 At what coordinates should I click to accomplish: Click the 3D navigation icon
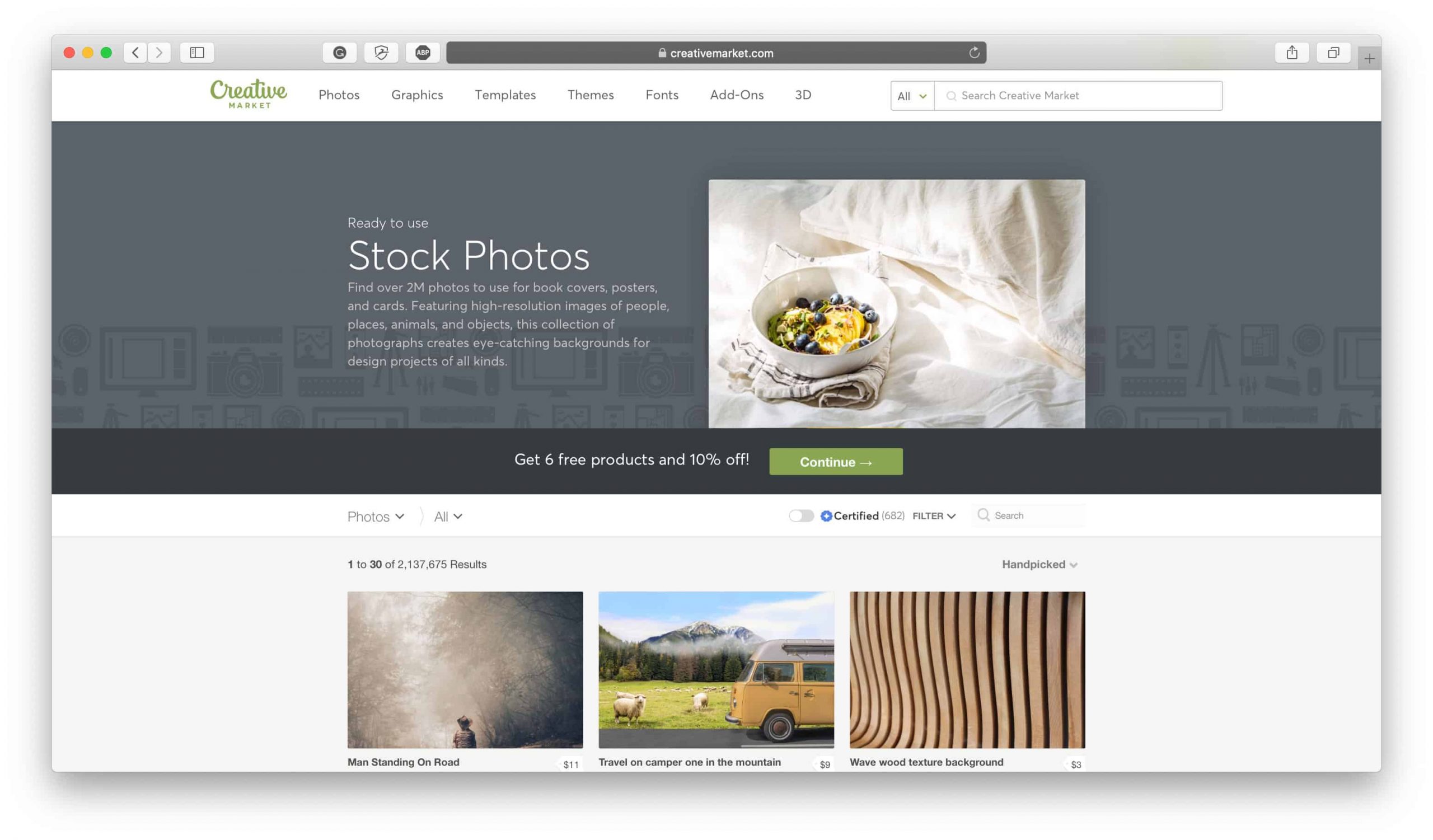point(803,94)
